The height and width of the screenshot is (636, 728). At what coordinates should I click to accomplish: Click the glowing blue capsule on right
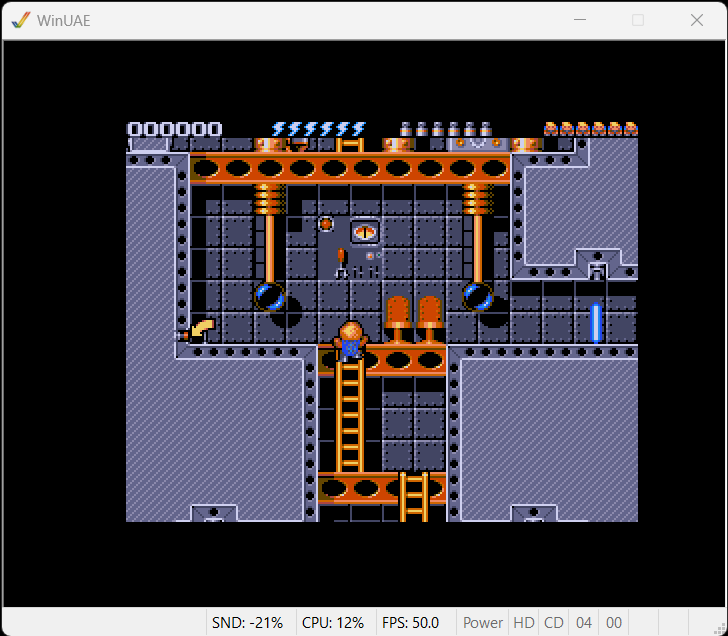(596, 322)
